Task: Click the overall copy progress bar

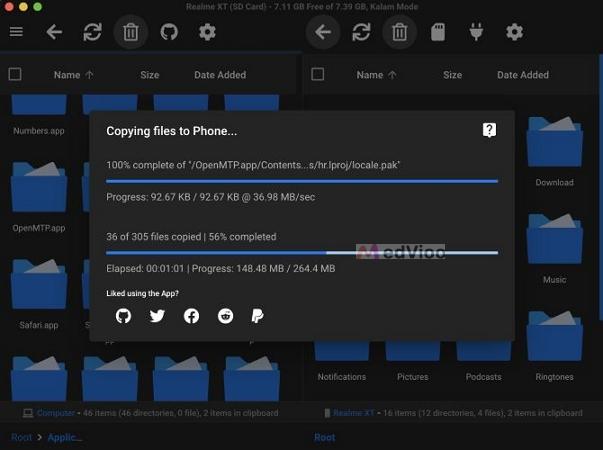Action: pos(302,253)
